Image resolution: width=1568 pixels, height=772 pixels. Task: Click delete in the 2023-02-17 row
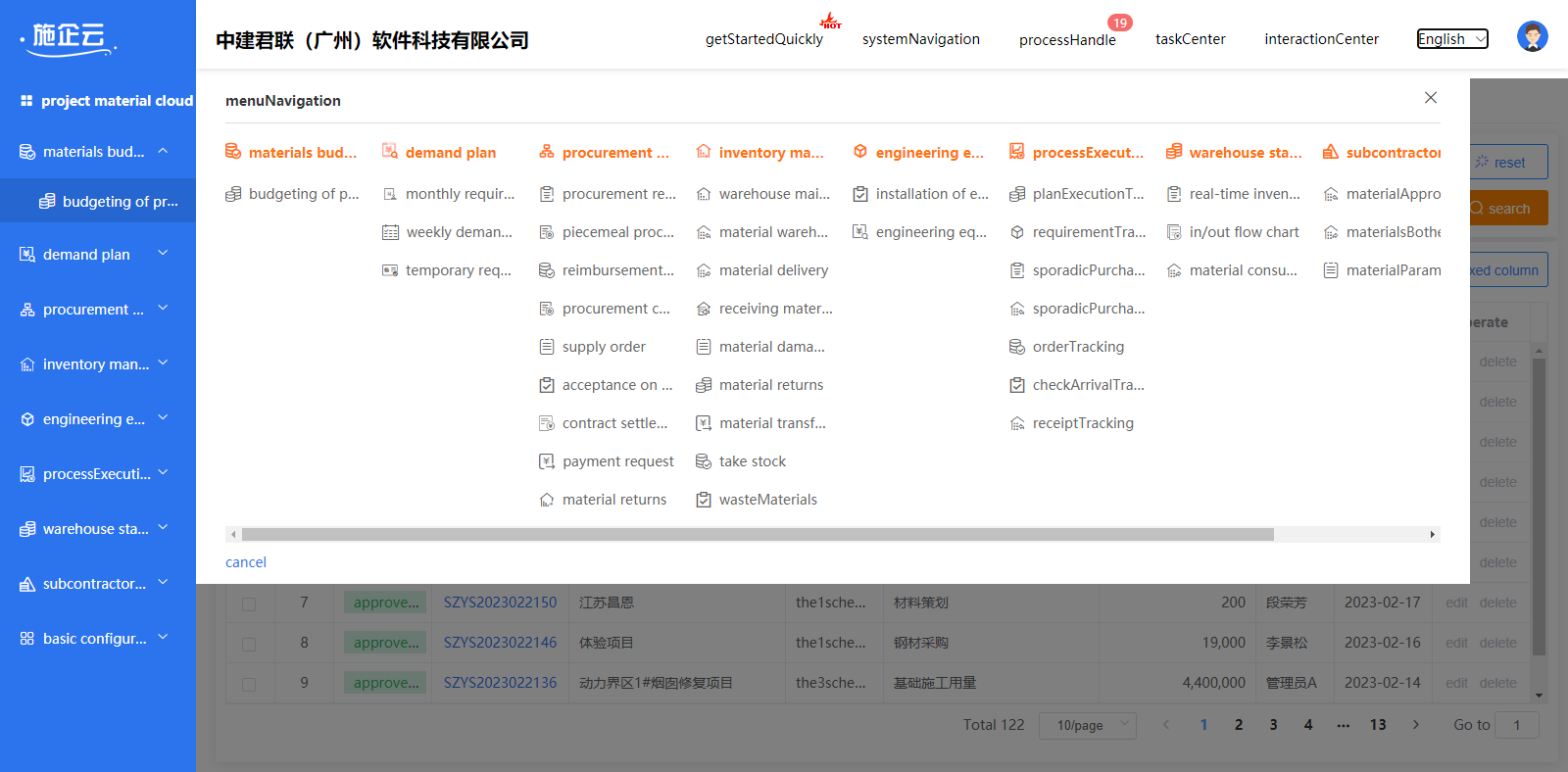coord(1497,603)
